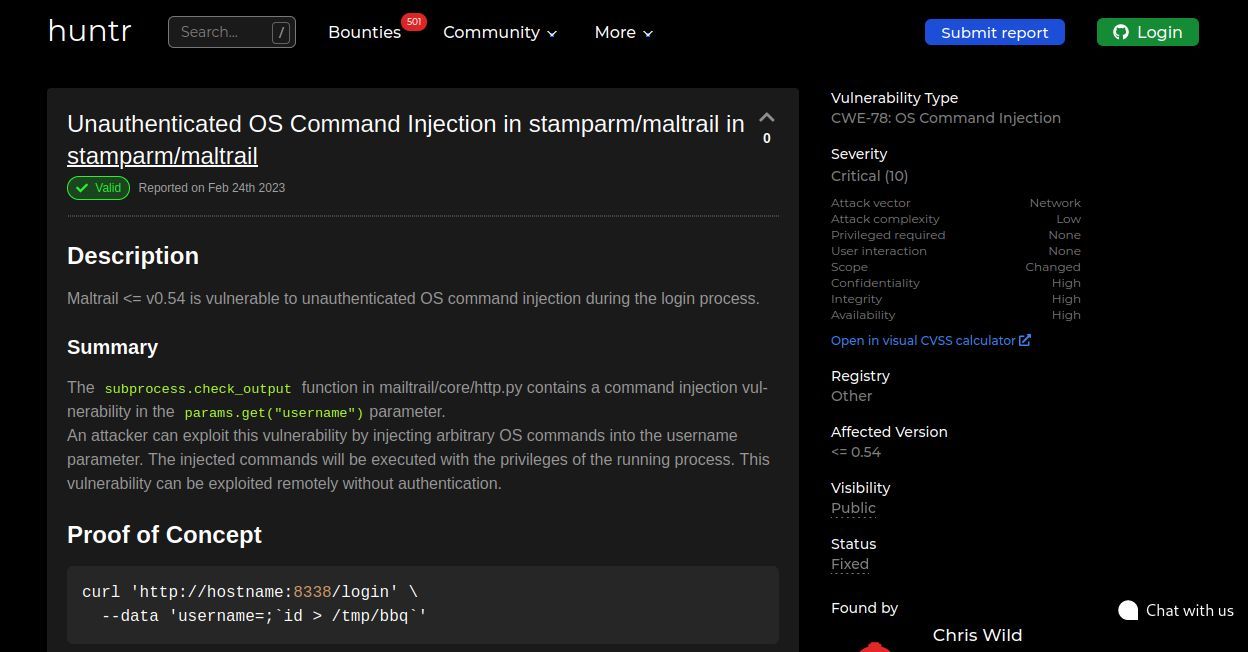Click the Submit report button

click(x=995, y=32)
